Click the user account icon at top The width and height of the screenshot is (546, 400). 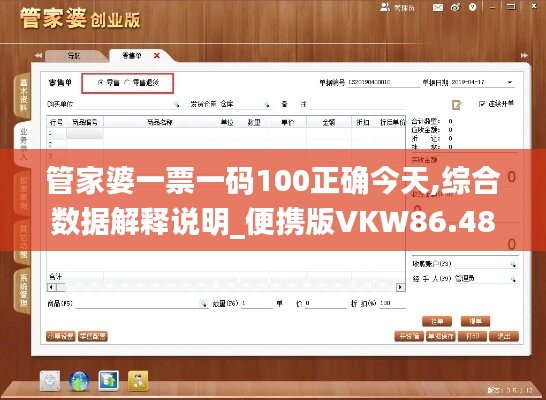[385, 7]
